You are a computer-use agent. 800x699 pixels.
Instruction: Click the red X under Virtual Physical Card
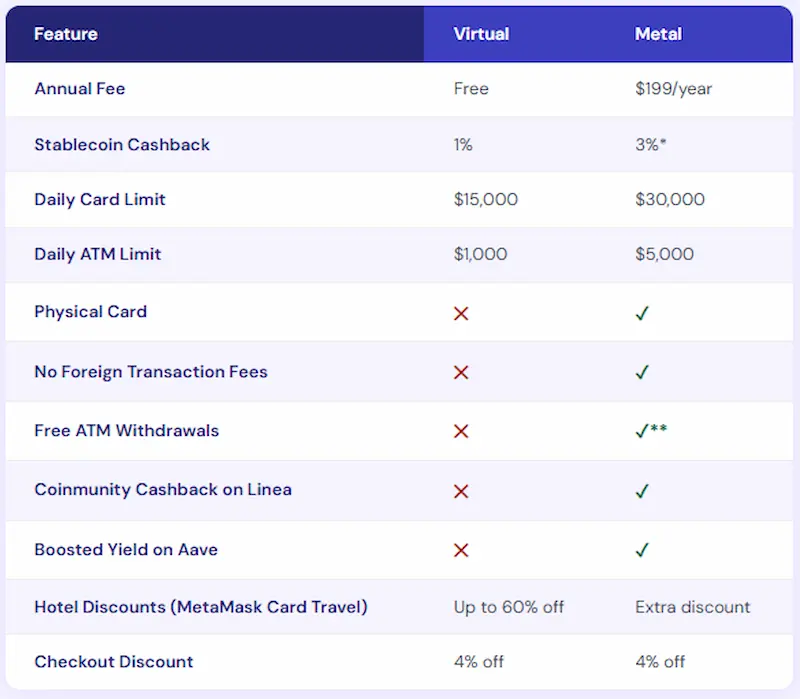(x=460, y=313)
